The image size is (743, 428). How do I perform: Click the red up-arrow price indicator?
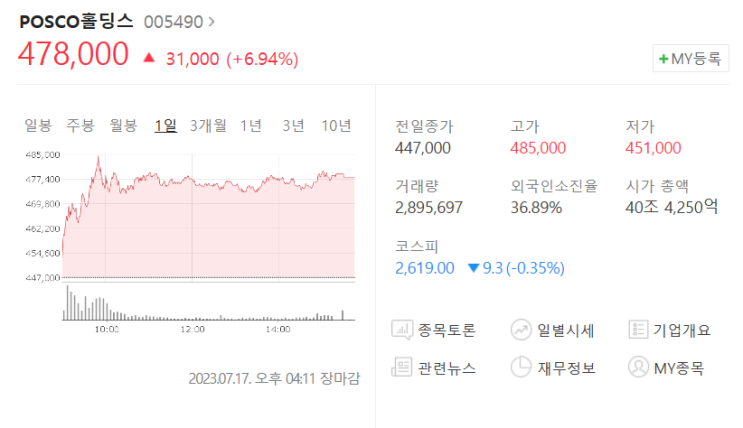(x=149, y=58)
